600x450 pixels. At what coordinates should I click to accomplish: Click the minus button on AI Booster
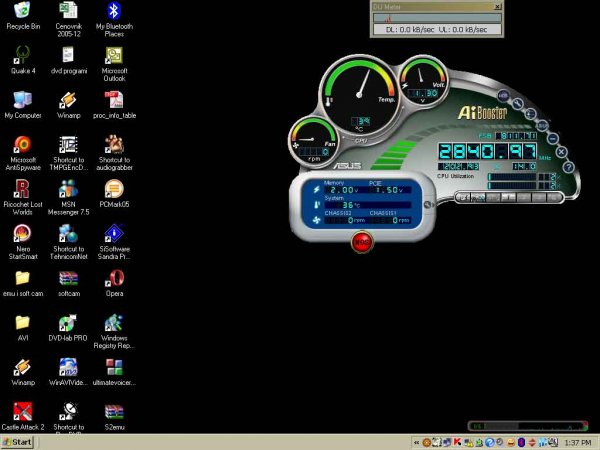coord(552,138)
